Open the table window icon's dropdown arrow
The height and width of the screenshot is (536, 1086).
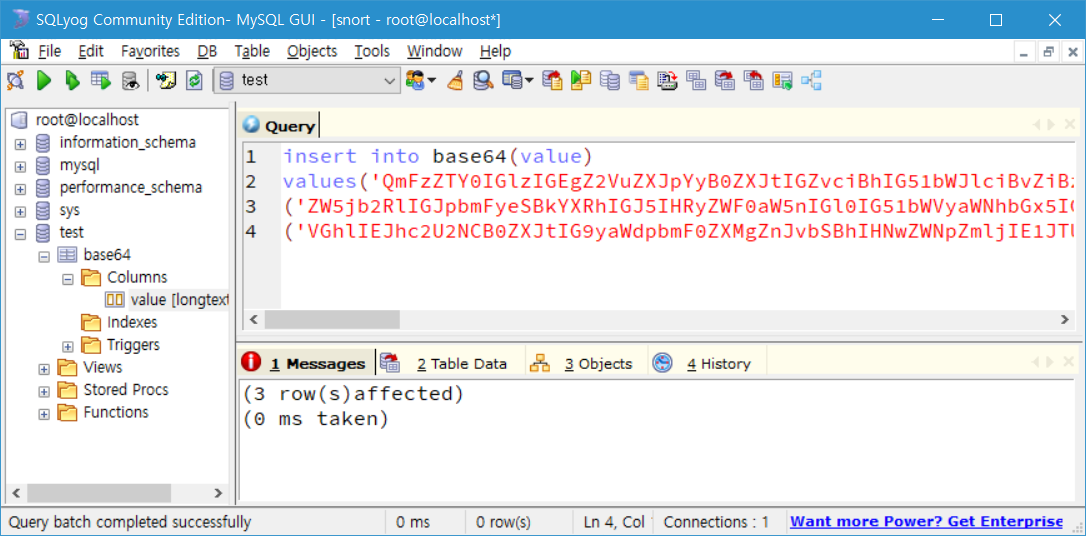tap(529, 80)
